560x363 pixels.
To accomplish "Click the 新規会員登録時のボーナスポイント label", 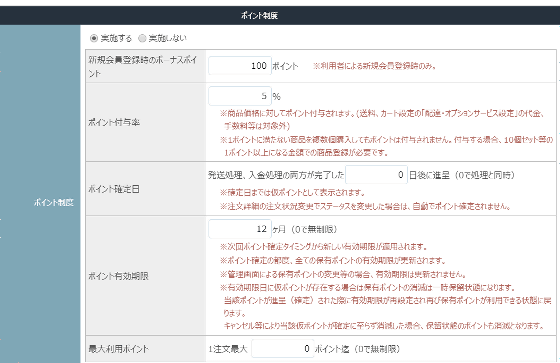I will tap(143, 66).
